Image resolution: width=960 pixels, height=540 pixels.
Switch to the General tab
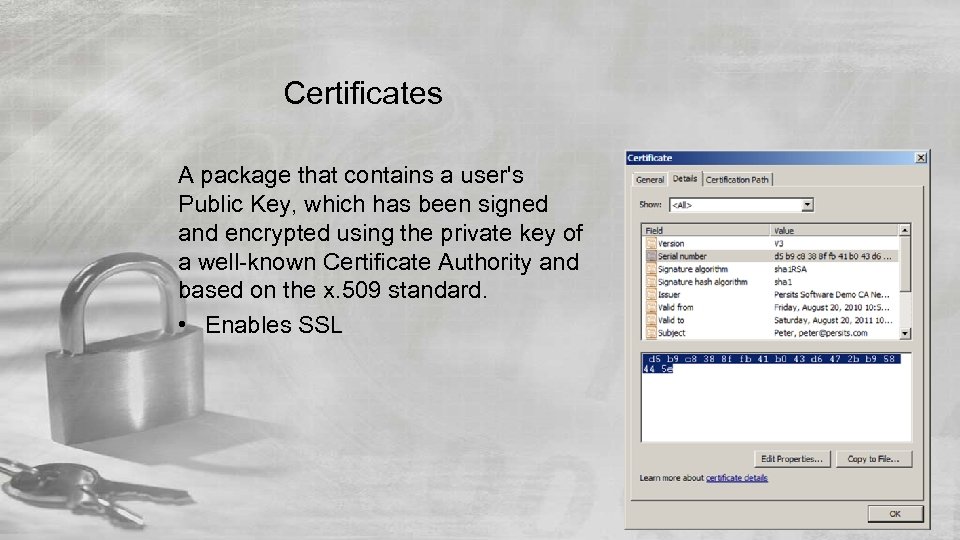click(649, 179)
